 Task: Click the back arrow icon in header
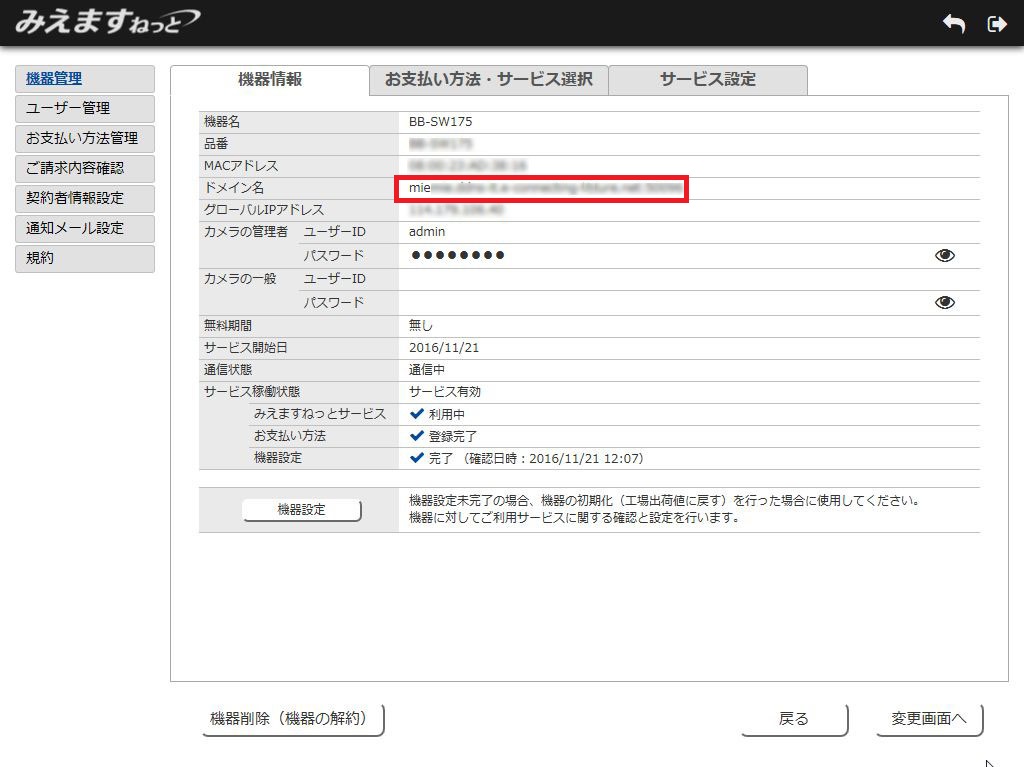[953, 24]
